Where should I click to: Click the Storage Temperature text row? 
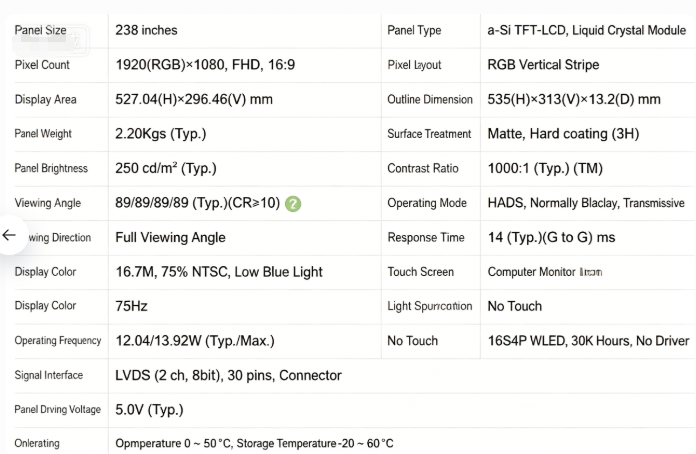[254, 443]
